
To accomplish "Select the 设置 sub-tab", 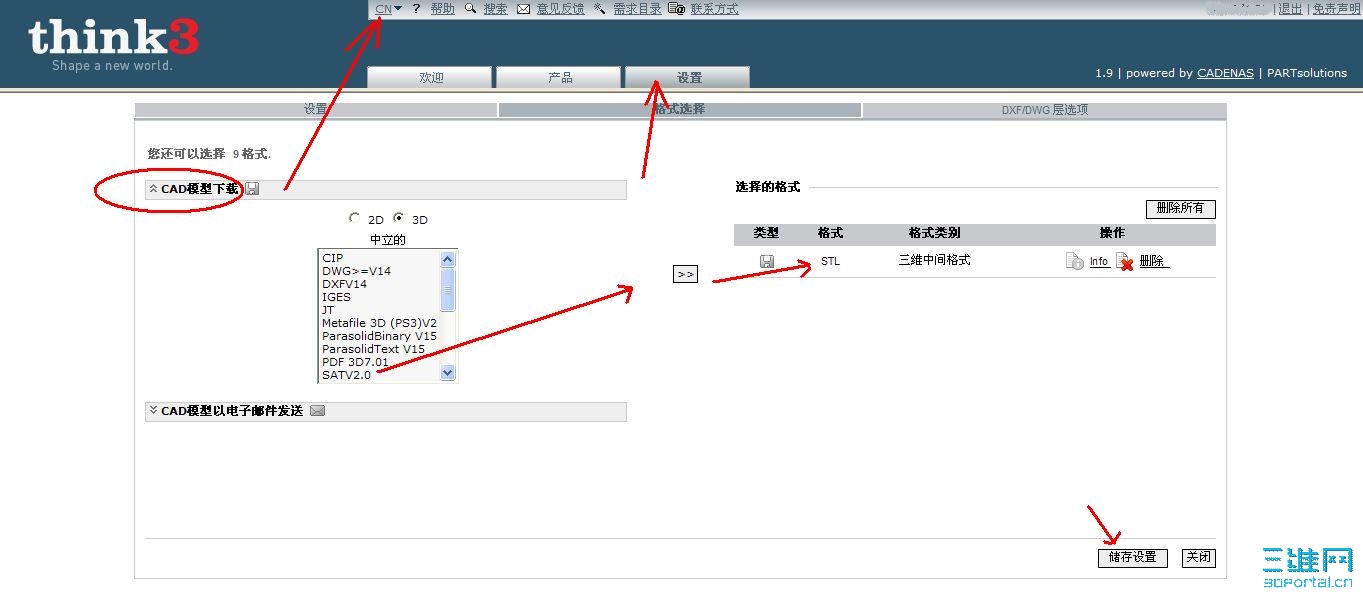I will [316, 110].
